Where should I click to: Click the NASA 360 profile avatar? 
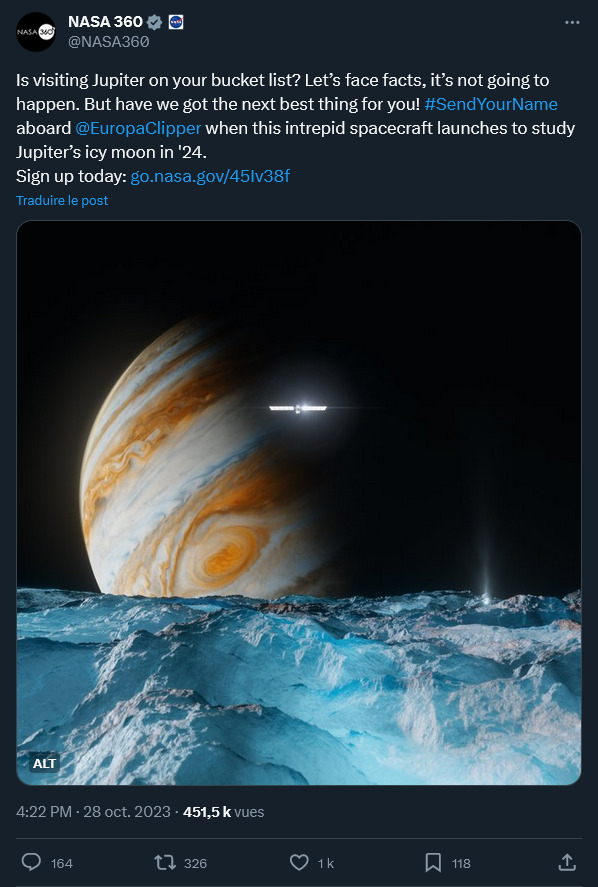[x=36, y=32]
